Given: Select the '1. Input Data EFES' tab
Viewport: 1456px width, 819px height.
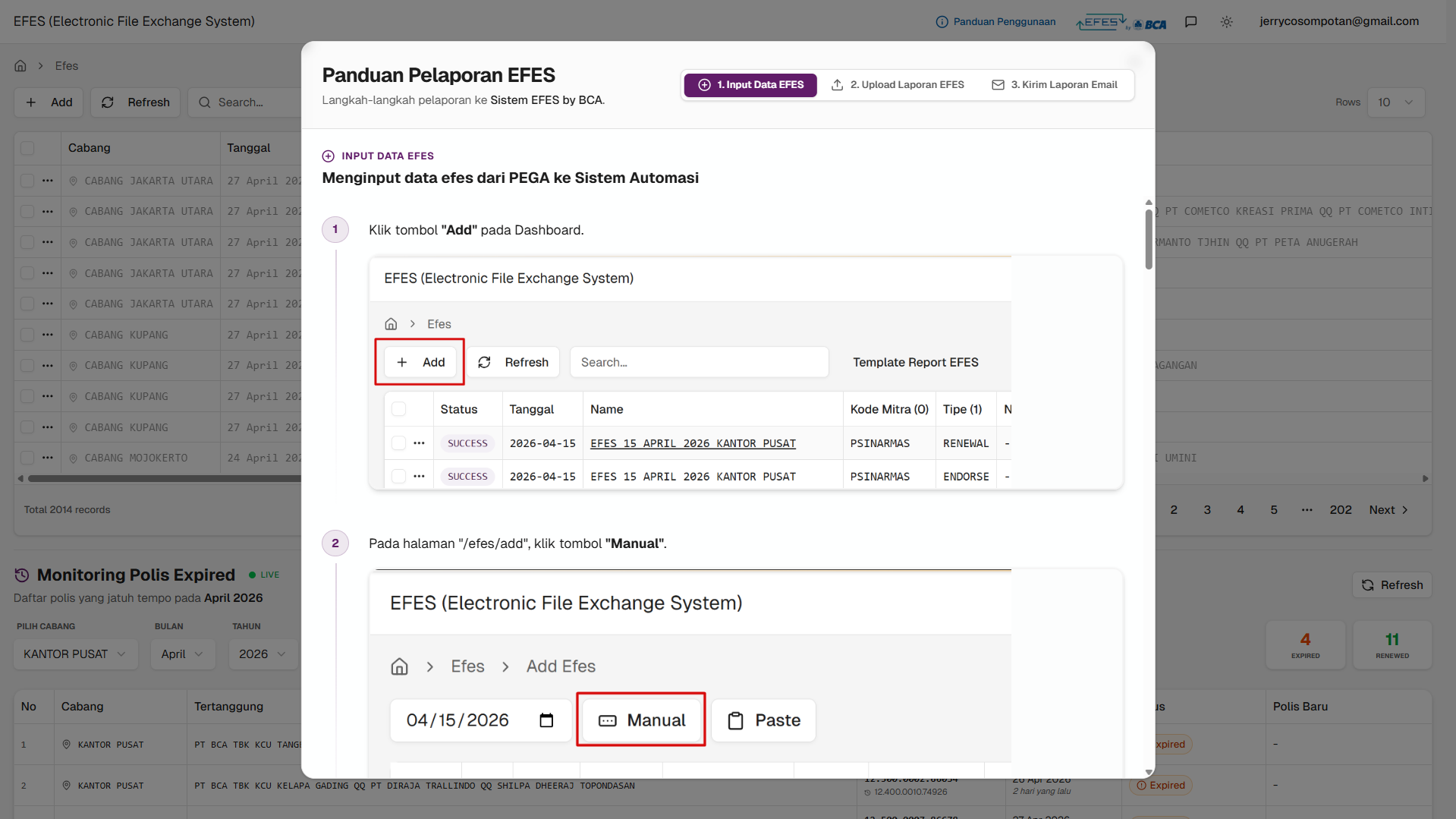Looking at the screenshot, I should pos(750,85).
